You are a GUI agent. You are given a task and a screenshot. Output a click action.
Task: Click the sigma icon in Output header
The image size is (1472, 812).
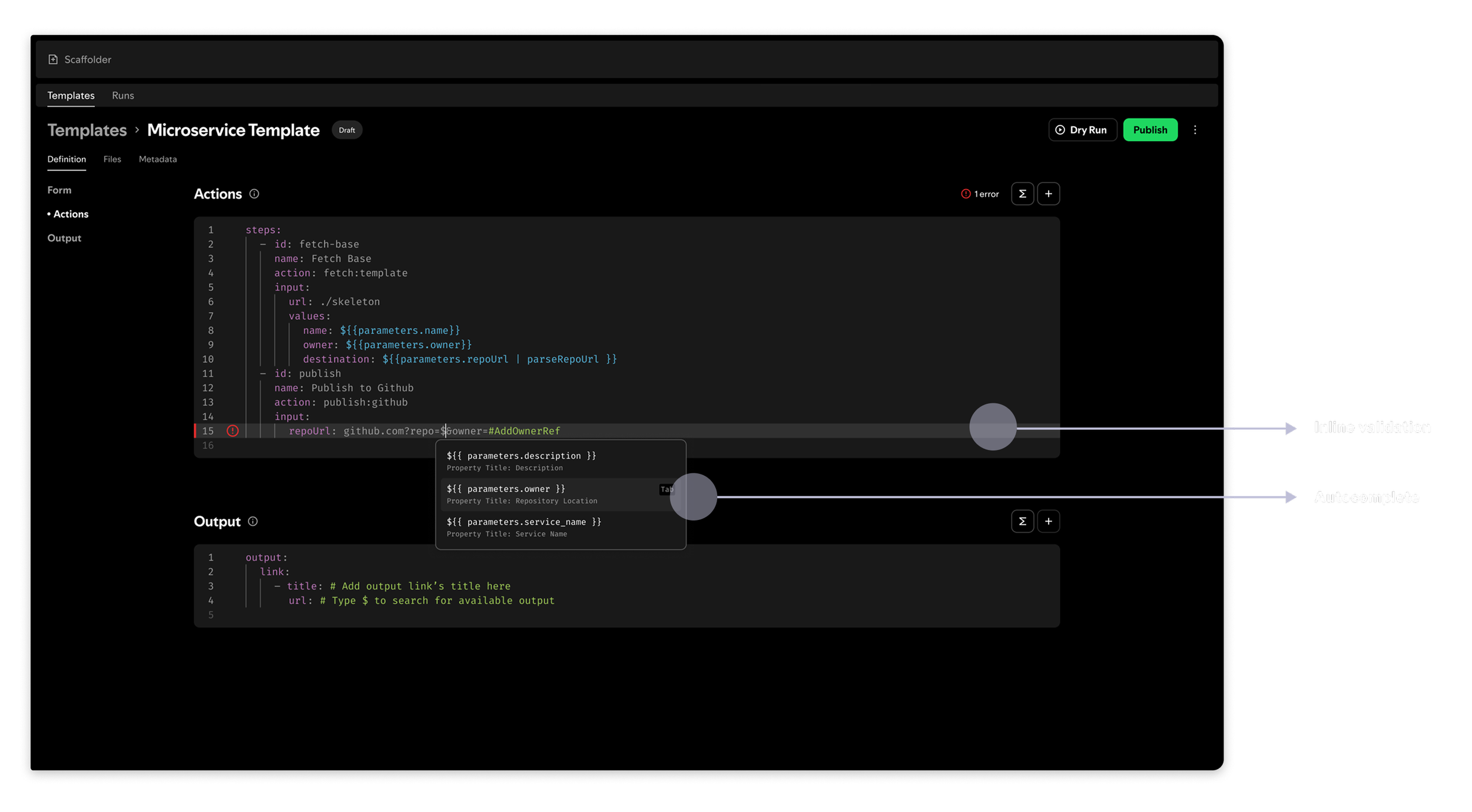point(1022,521)
